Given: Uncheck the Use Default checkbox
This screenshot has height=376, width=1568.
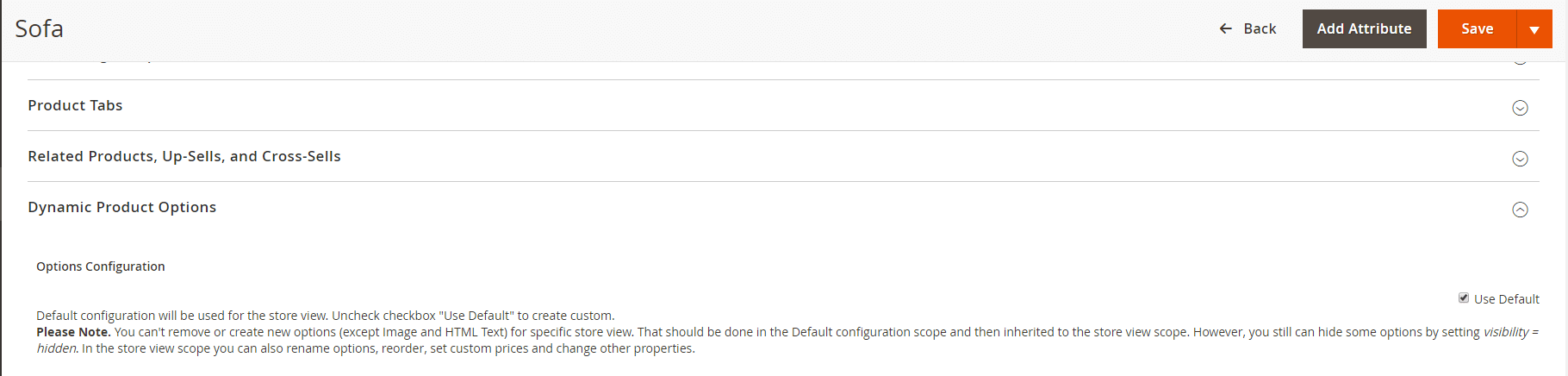Looking at the screenshot, I should (1463, 298).
